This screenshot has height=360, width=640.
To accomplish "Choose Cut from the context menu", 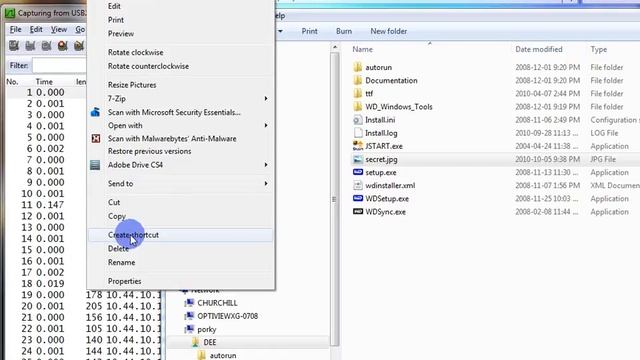I will tap(114, 202).
